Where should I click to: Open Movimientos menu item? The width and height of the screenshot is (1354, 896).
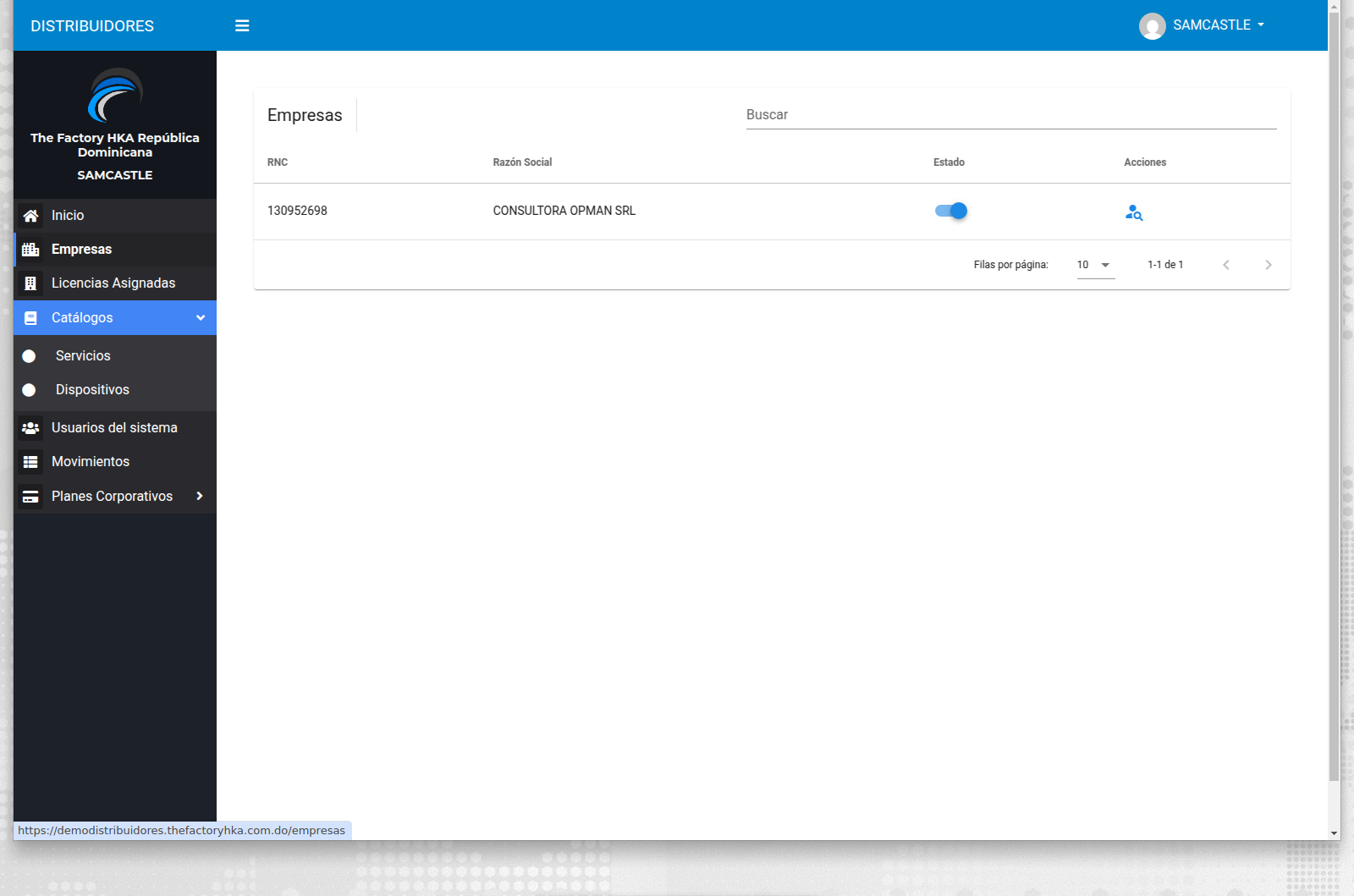coord(115,462)
